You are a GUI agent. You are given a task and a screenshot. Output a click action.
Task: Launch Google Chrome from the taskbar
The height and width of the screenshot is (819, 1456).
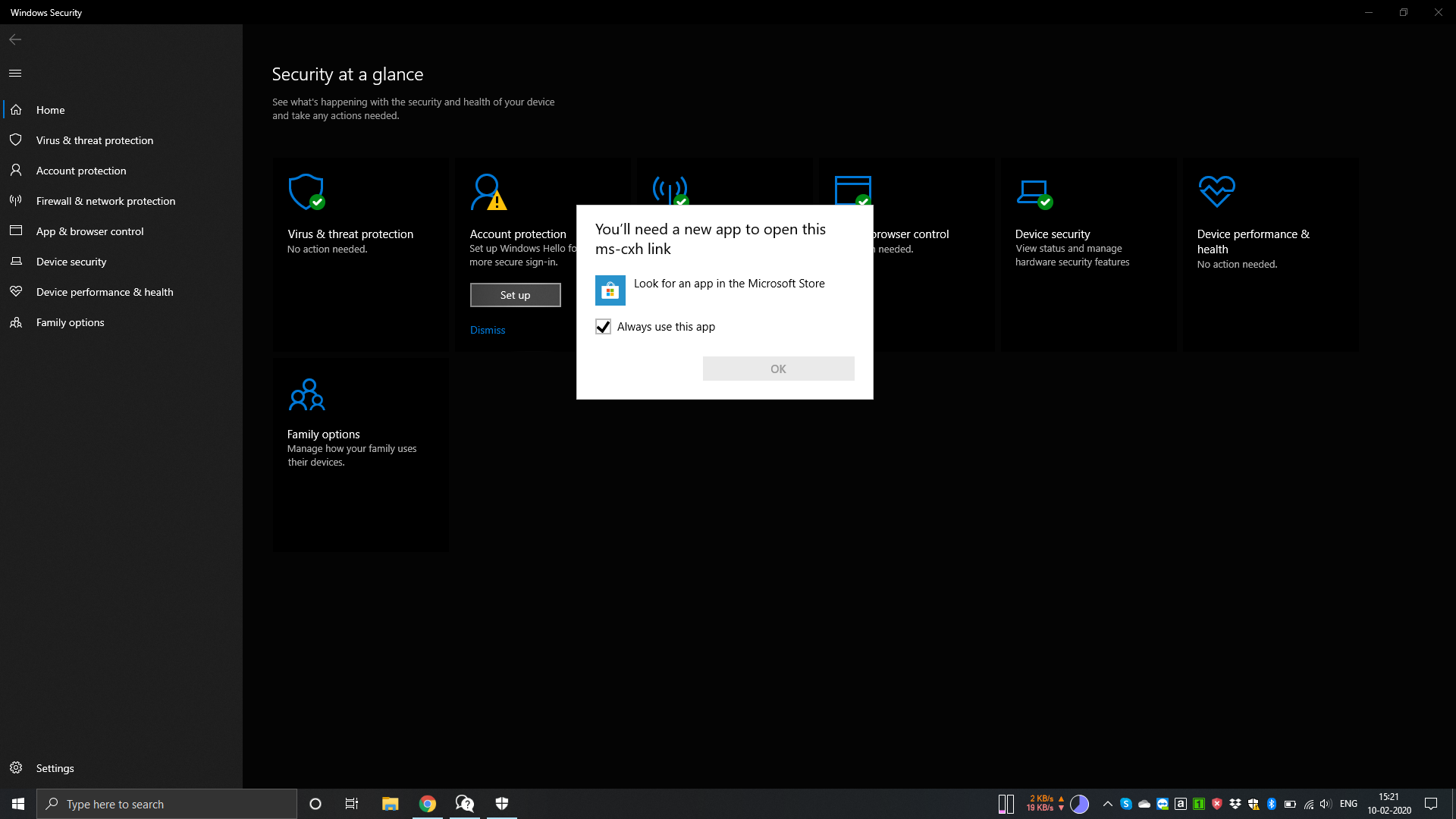[x=427, y=803]
